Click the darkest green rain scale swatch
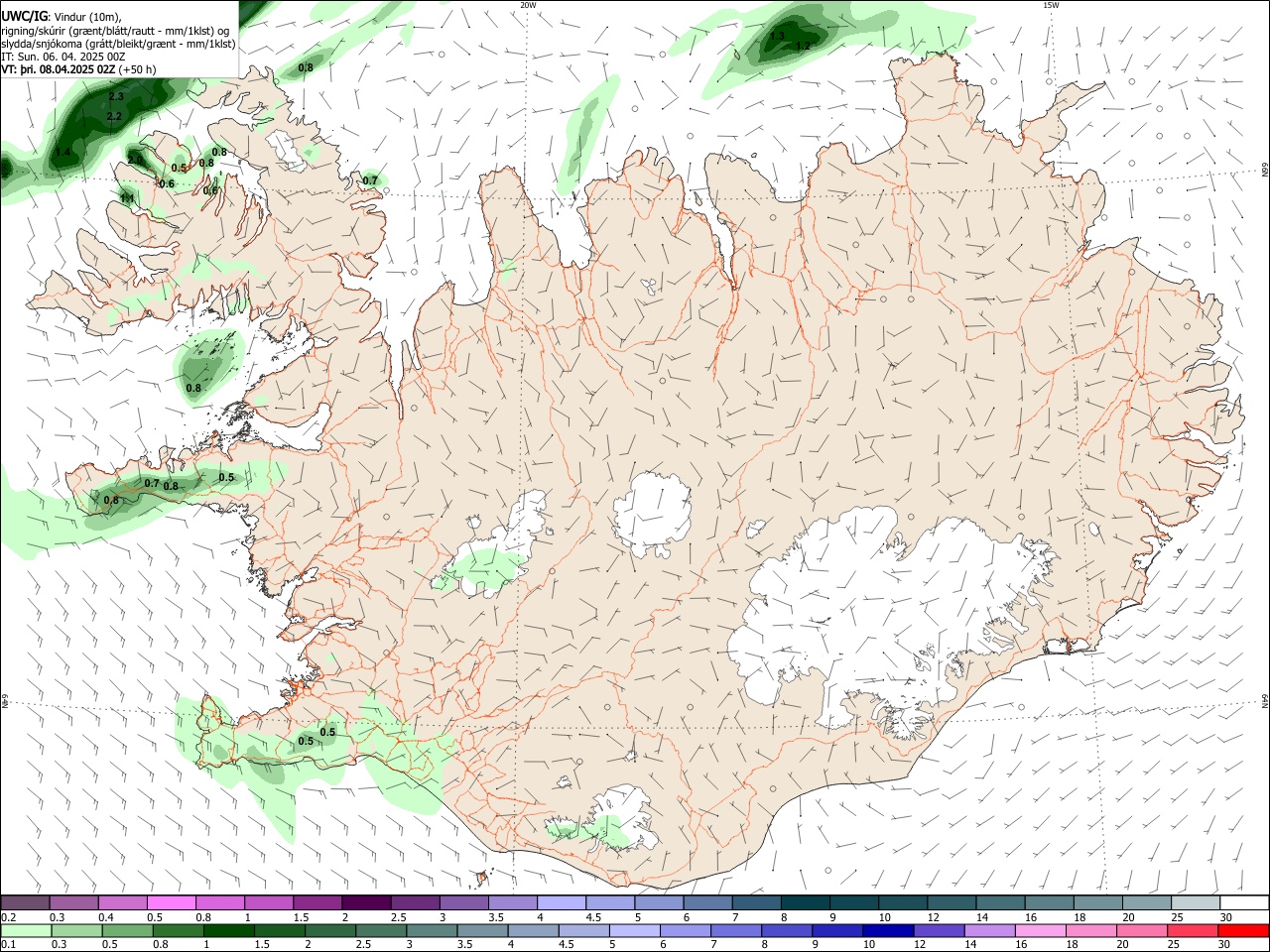The height and width of the screenshot is (952, 1270). [228, 930]
